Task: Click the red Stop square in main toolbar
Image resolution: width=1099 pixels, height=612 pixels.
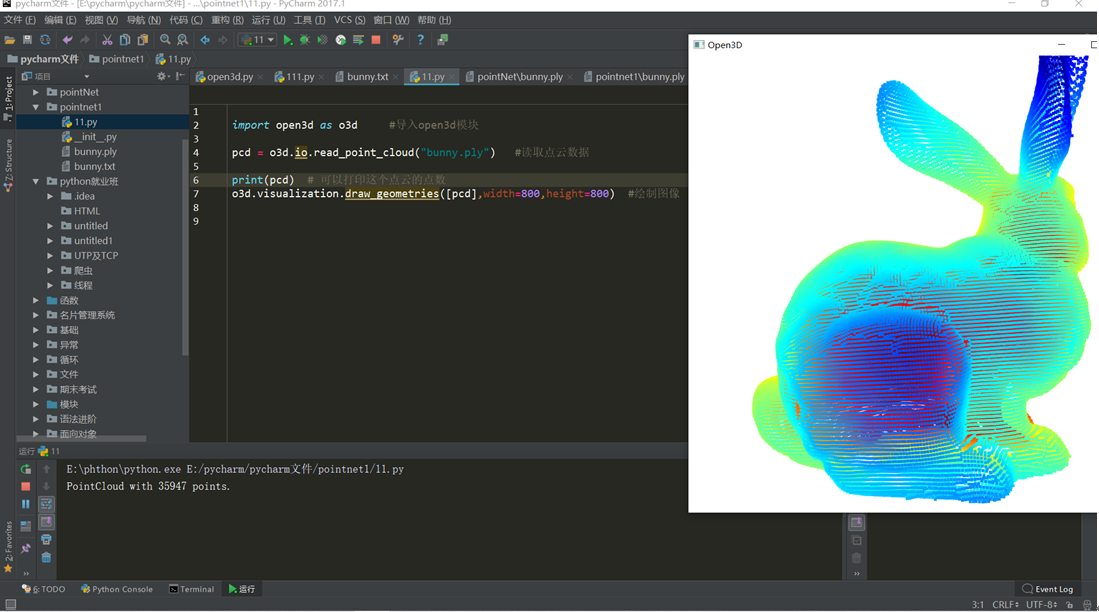Action: pos(376,40)
